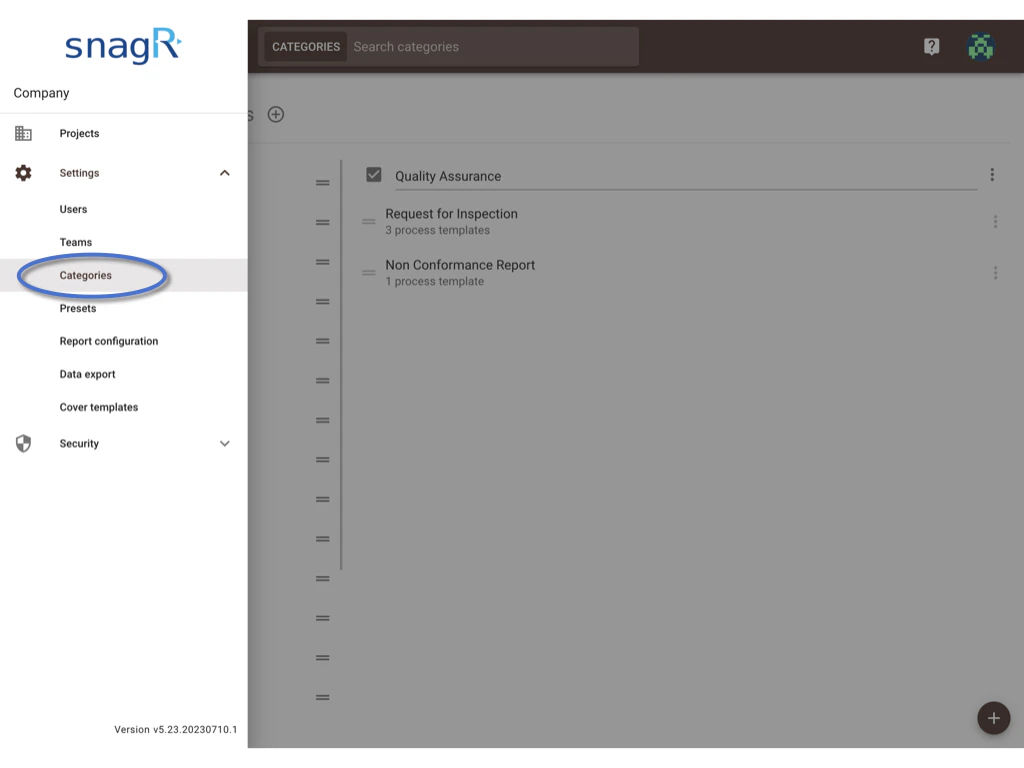The image size is (1024, 768).
Task: Expand the Security section chevron
Action: point(224,443)
